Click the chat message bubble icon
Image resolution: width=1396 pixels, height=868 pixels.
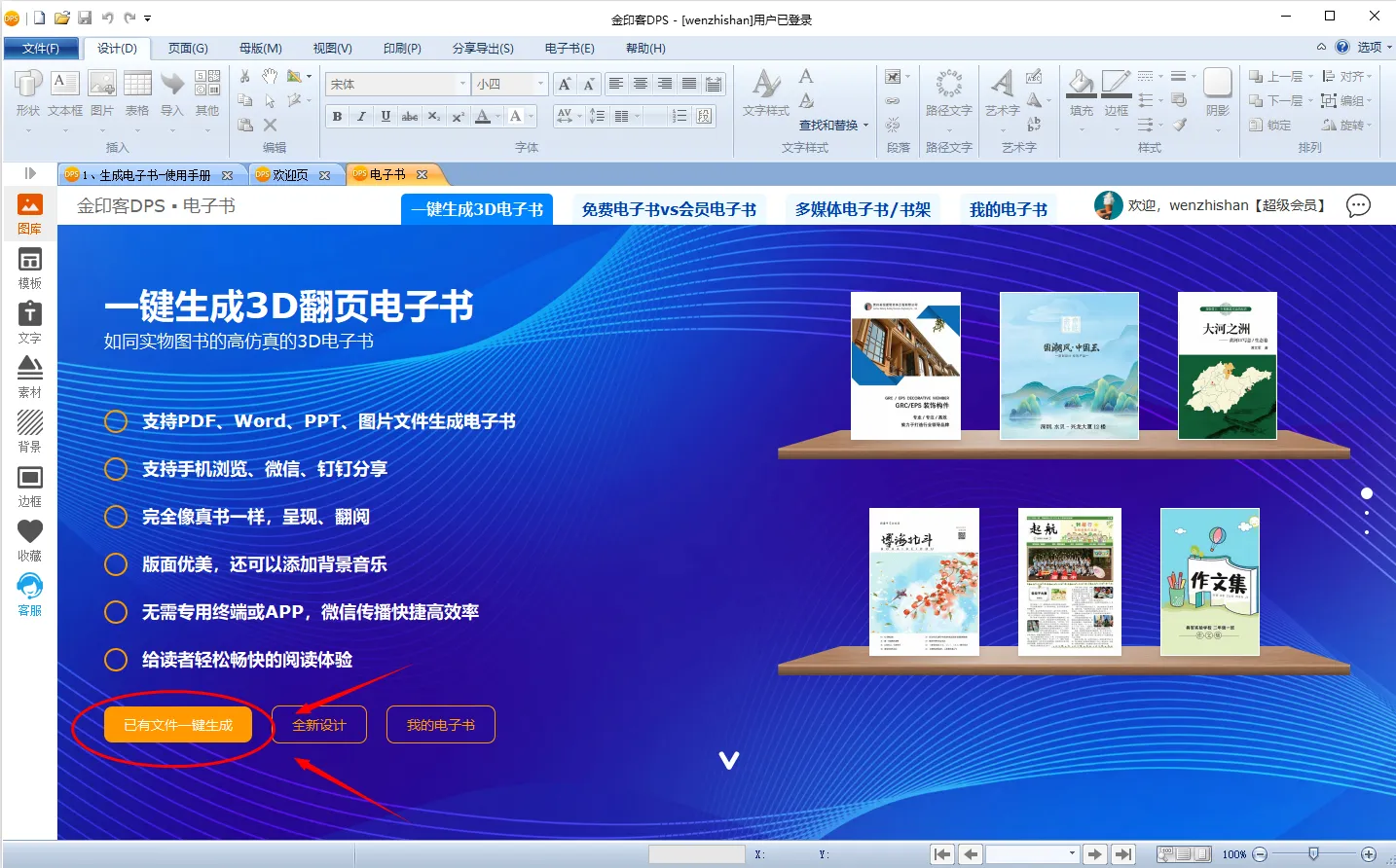pos(1358,205)
